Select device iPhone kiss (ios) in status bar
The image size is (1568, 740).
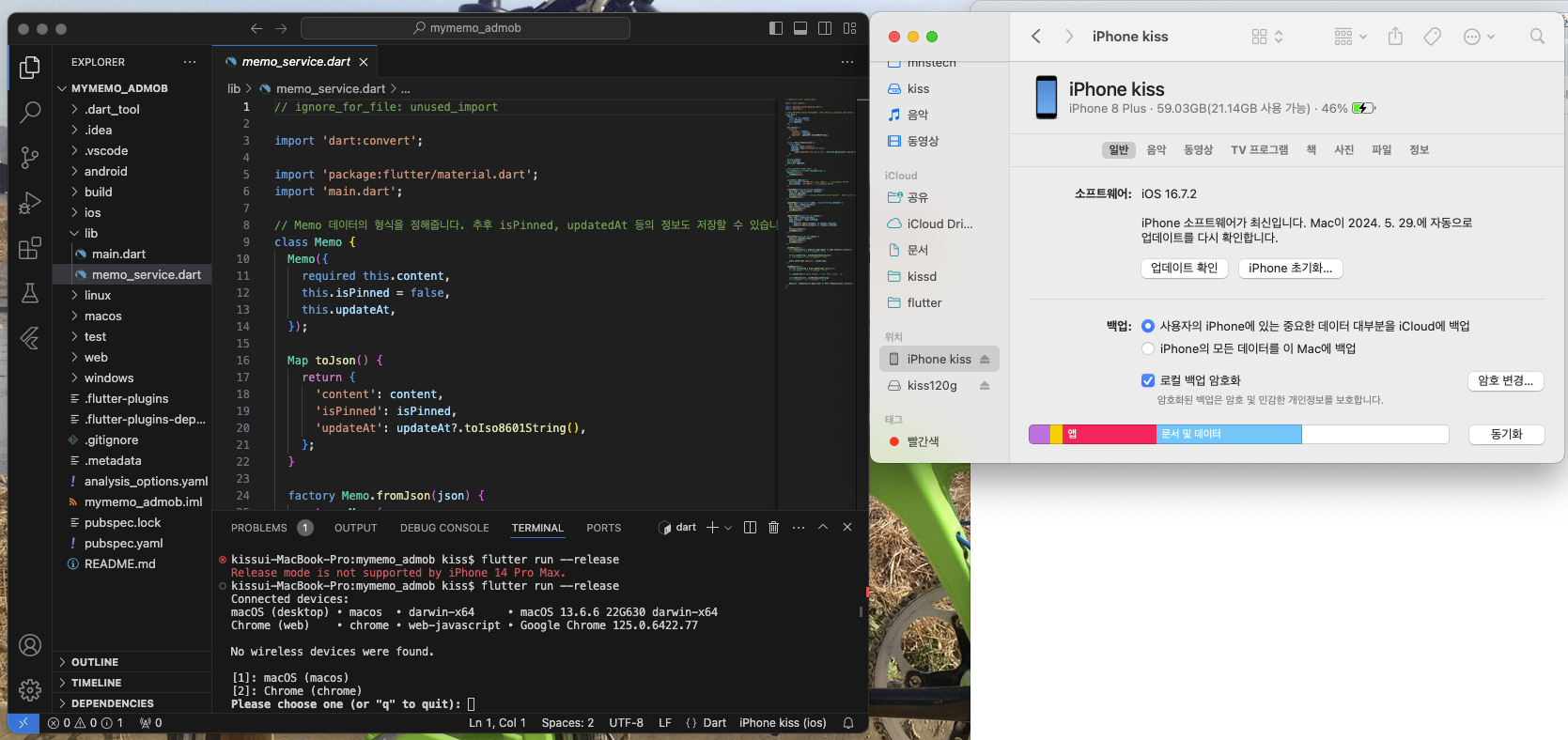[x=783, y=723]
